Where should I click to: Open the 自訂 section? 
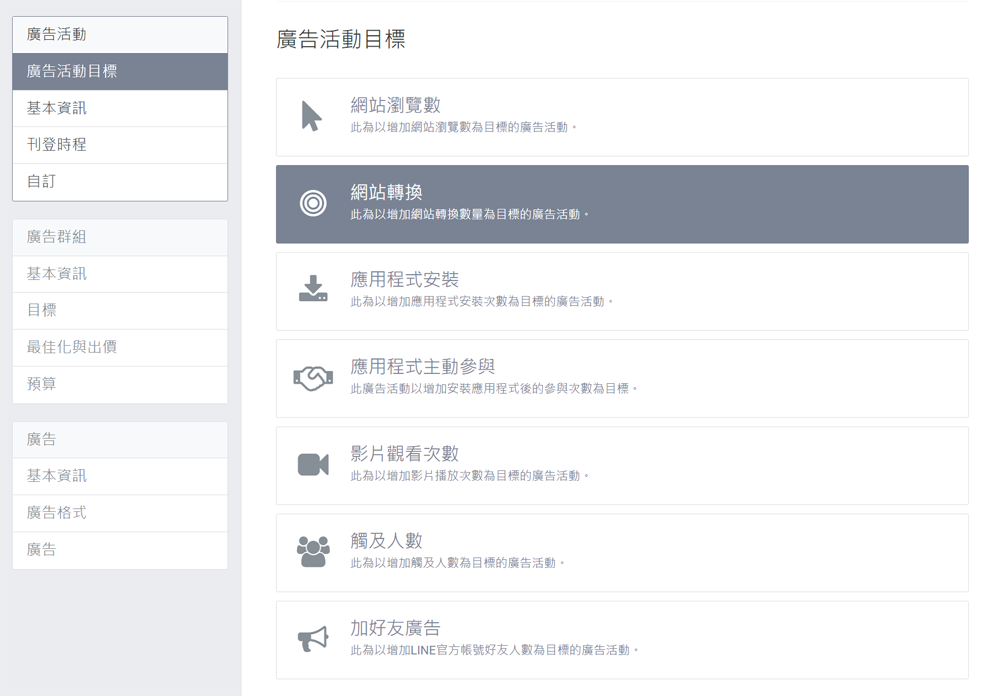click(x=120, y=181)
